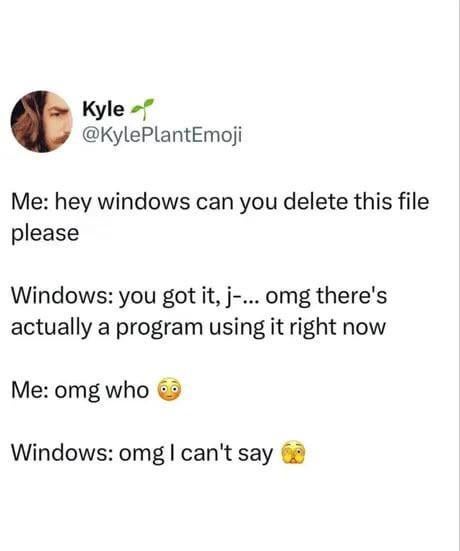Image resolution: width=460 pixels, height=551 pixels.
Task: Click the word 'file' ending the first line
Action: [414, 202]
